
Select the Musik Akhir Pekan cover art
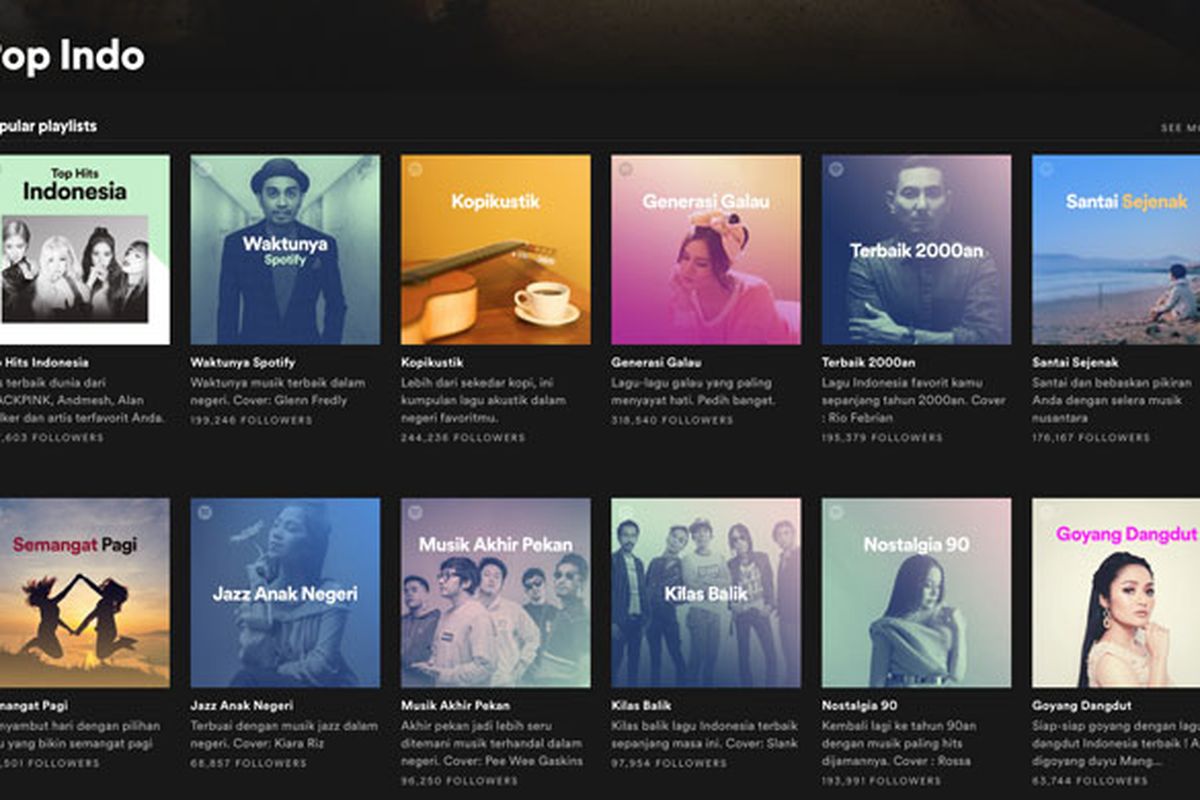click(x=495, y=592)
